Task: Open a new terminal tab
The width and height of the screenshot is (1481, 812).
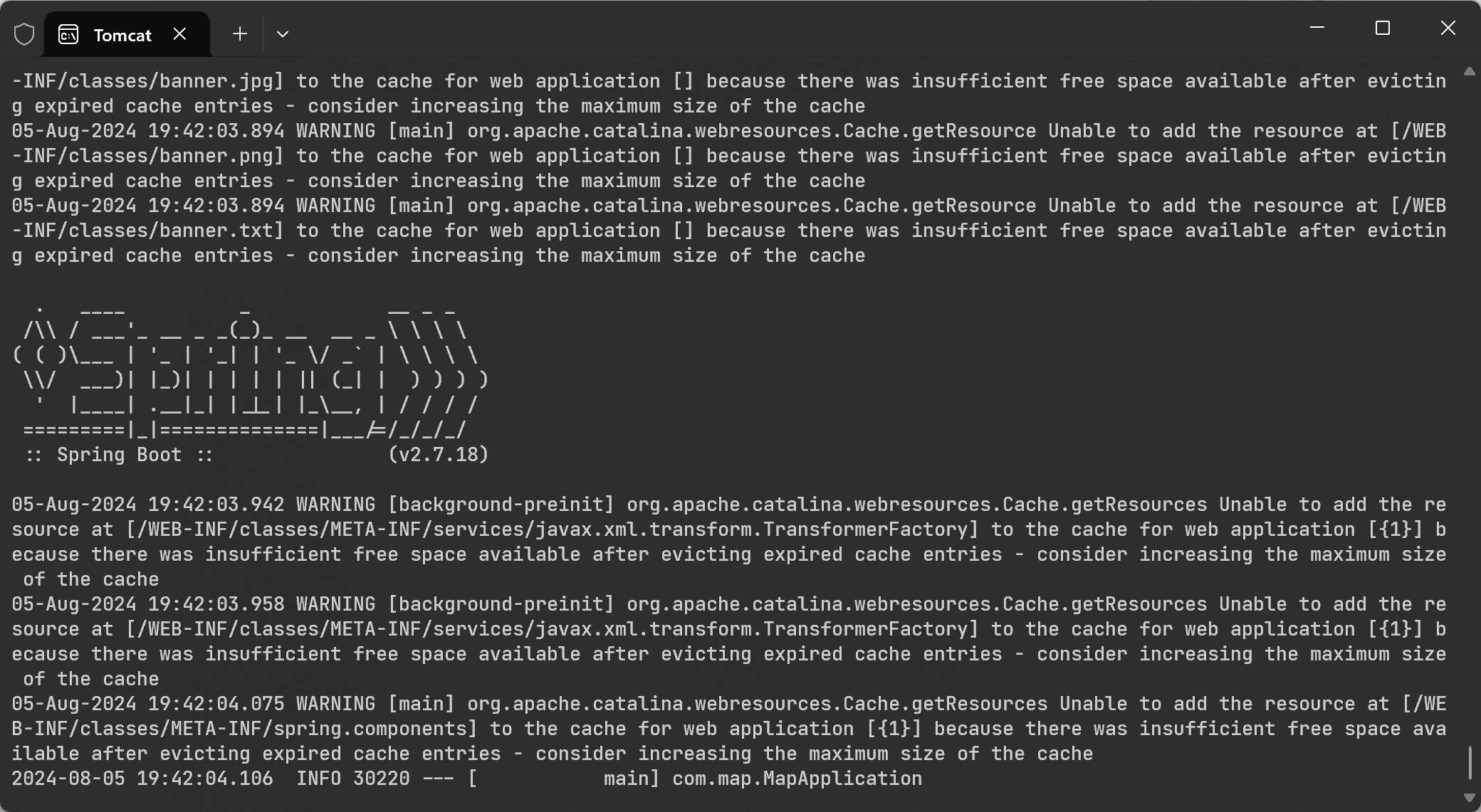Action: point(240,34)
